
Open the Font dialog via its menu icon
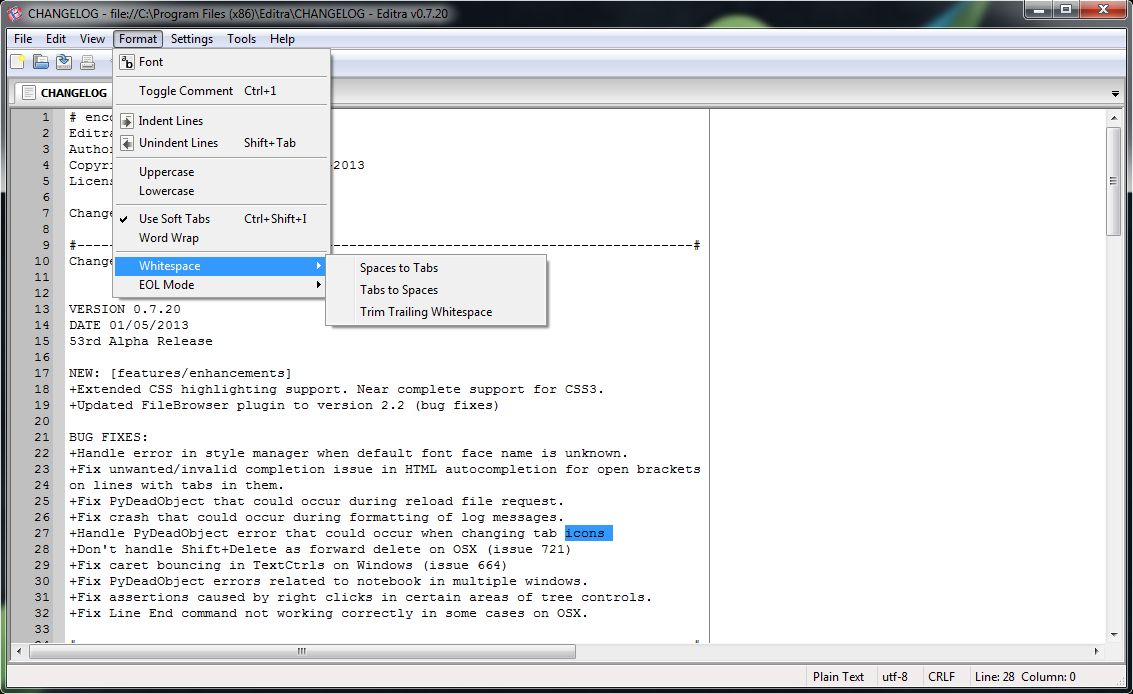pos(127,61)
